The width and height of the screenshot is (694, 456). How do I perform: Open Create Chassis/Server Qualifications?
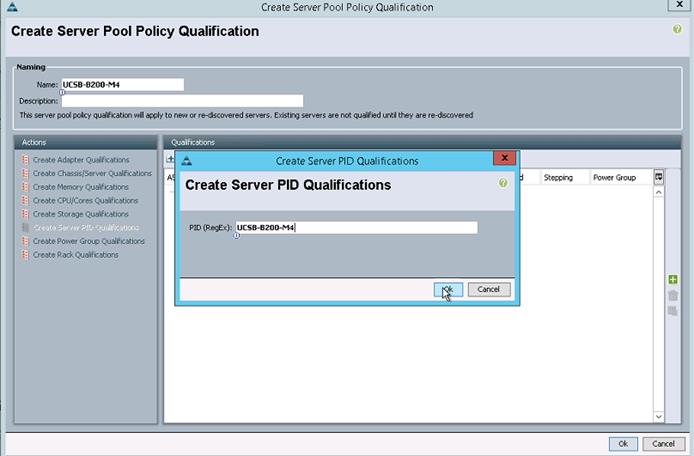[x=92, y=174]
